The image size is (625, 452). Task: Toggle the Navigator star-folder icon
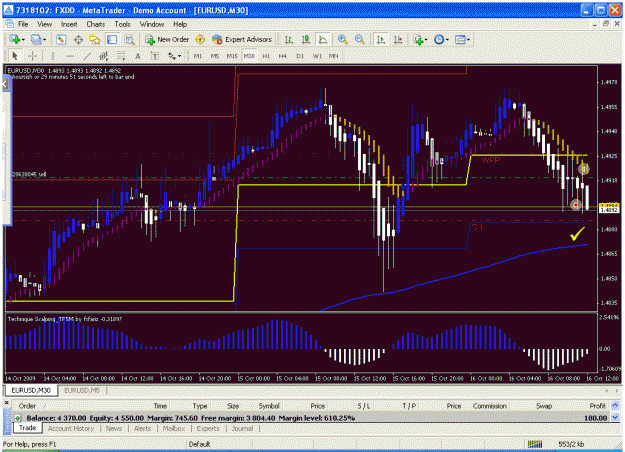(x=95, y=39)
